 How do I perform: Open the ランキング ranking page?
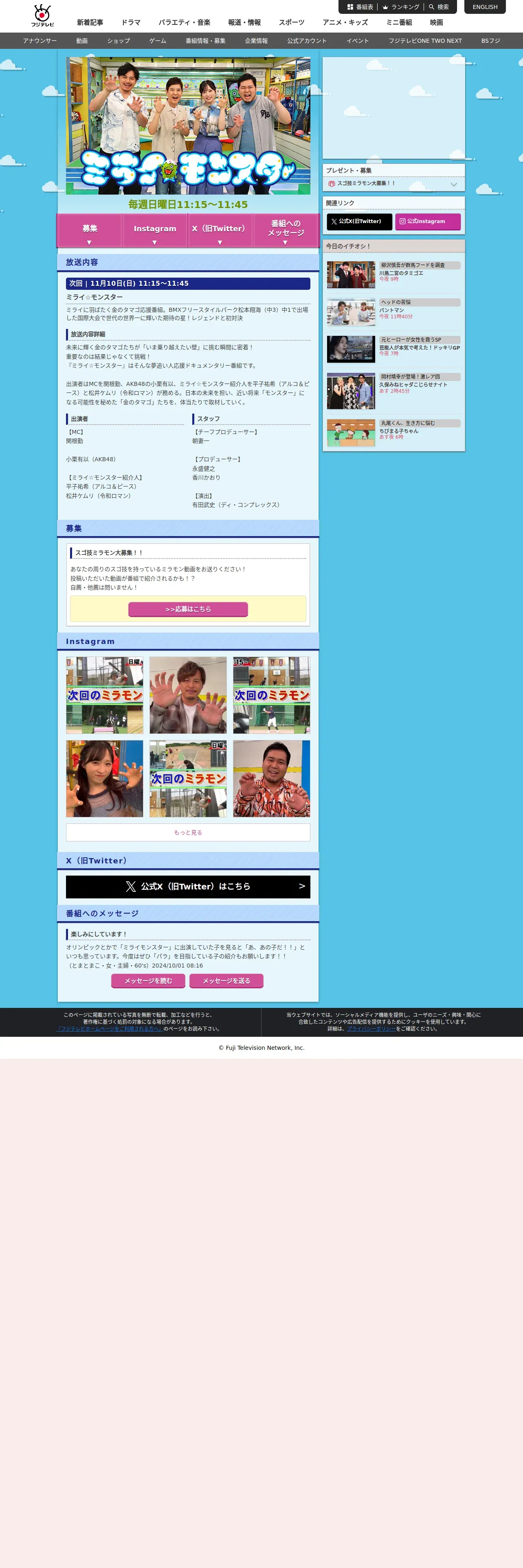401,7
